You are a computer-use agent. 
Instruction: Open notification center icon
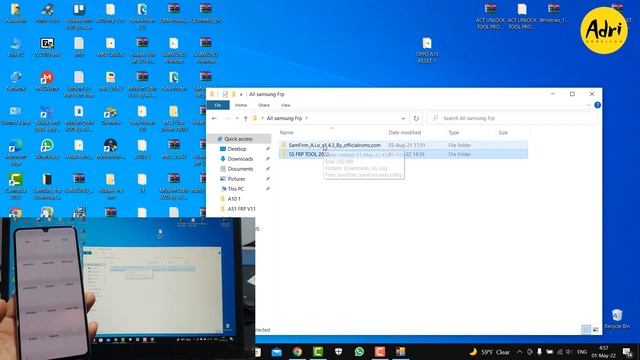[627, 352]
